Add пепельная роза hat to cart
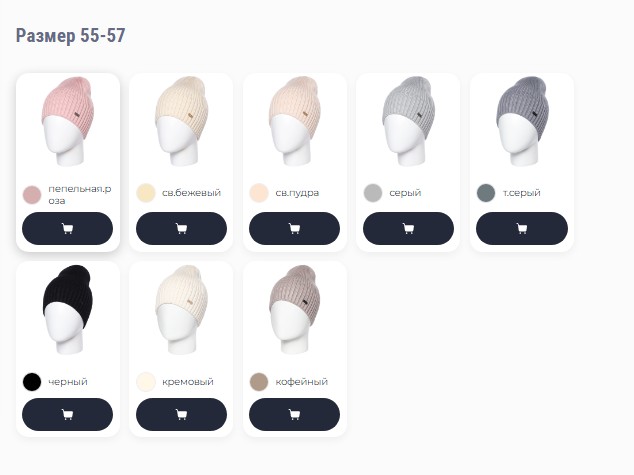 (68, 228)
